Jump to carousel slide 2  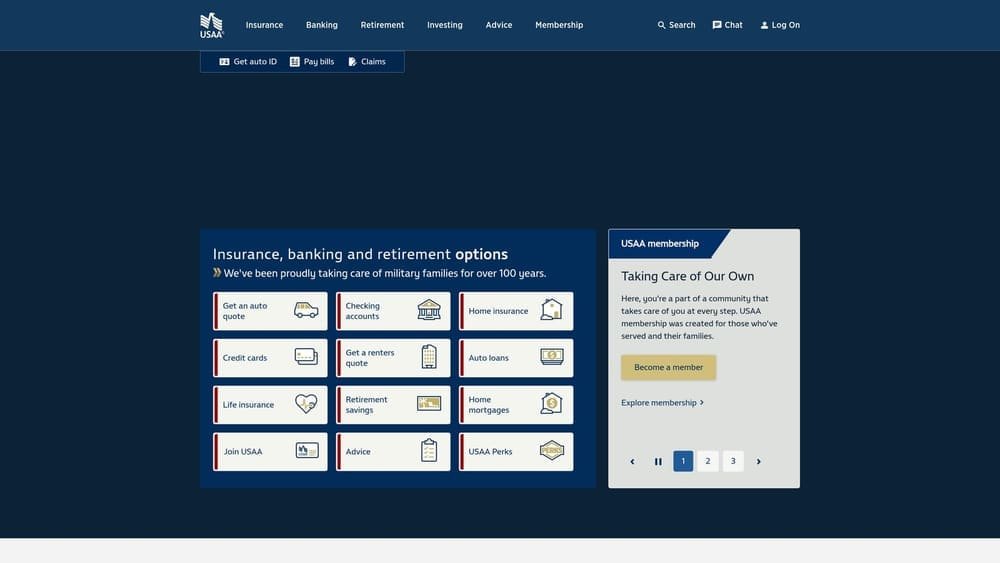(x=708, y=461)
